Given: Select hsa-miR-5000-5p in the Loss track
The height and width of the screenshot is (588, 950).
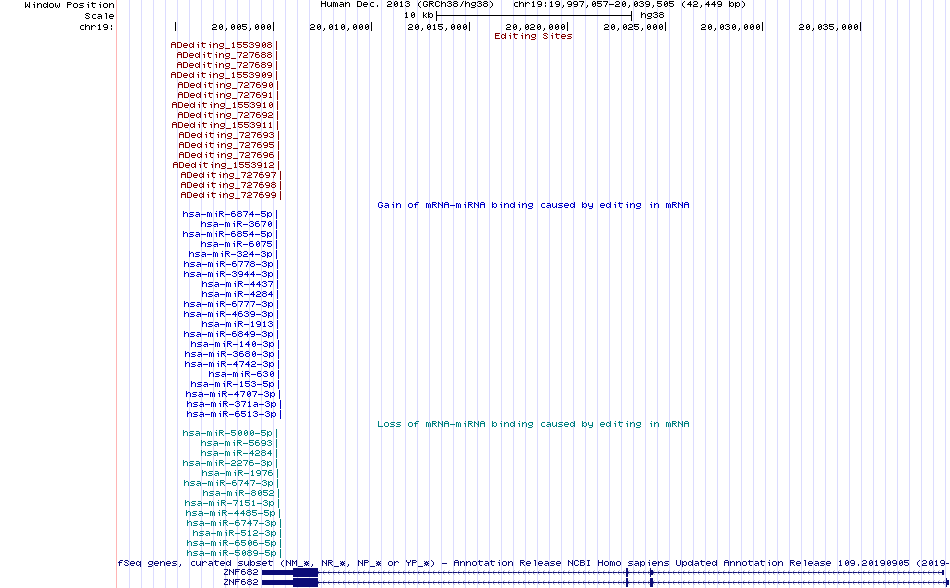Looking at the screenshot, I should coord(227,433).
